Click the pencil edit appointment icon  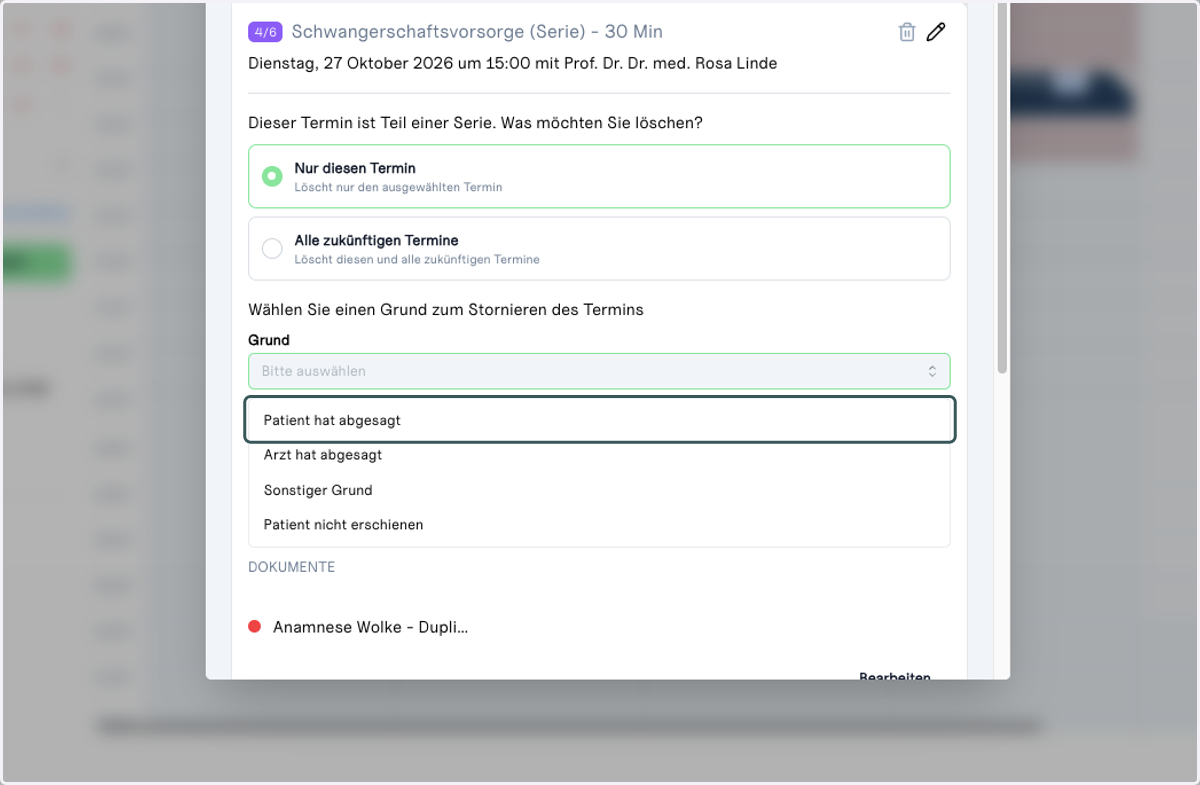[936, 32]
